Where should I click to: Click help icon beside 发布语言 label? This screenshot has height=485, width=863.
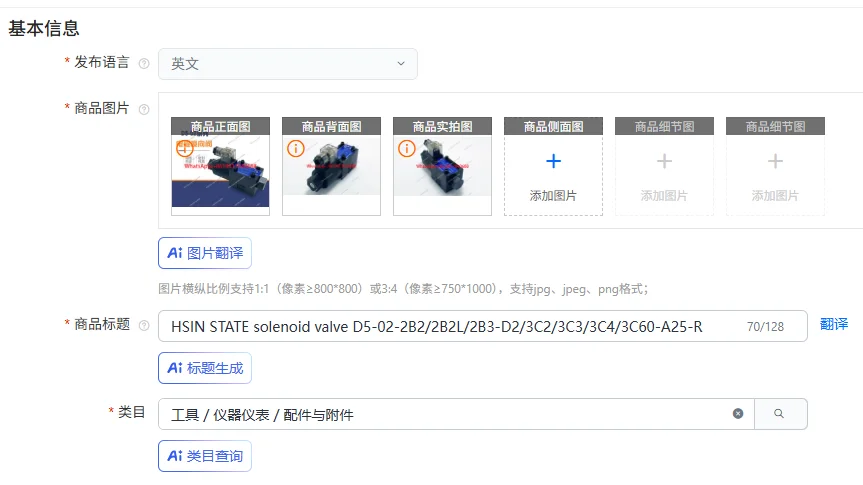click(x=144, y=63)
